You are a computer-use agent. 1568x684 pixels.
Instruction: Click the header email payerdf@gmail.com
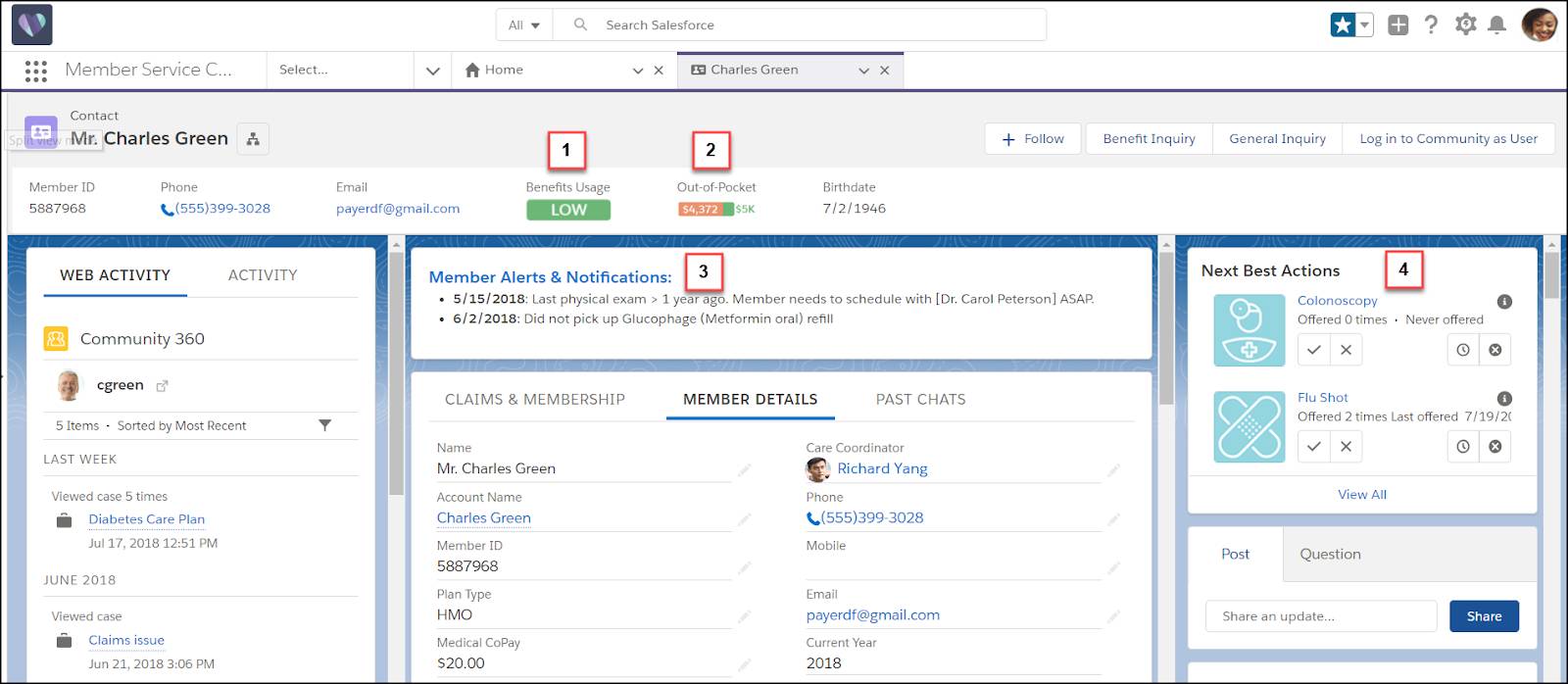398,209
